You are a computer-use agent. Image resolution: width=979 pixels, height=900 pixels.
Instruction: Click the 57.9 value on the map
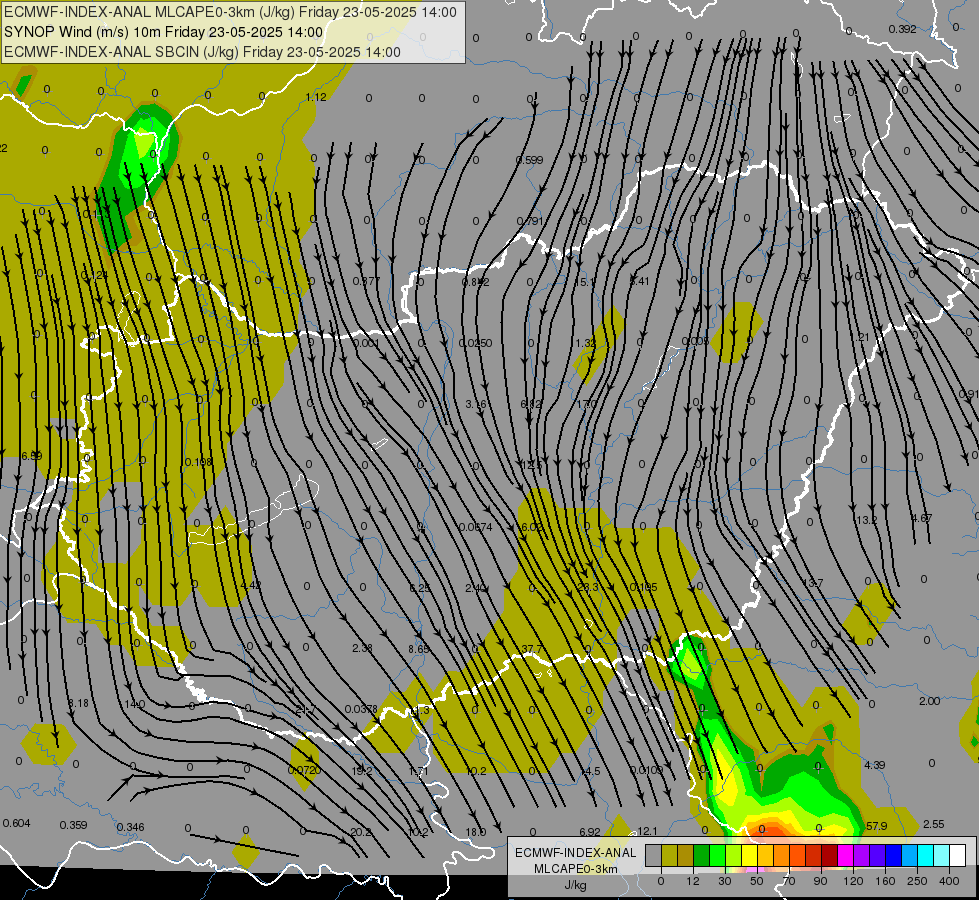pos(877,826)
